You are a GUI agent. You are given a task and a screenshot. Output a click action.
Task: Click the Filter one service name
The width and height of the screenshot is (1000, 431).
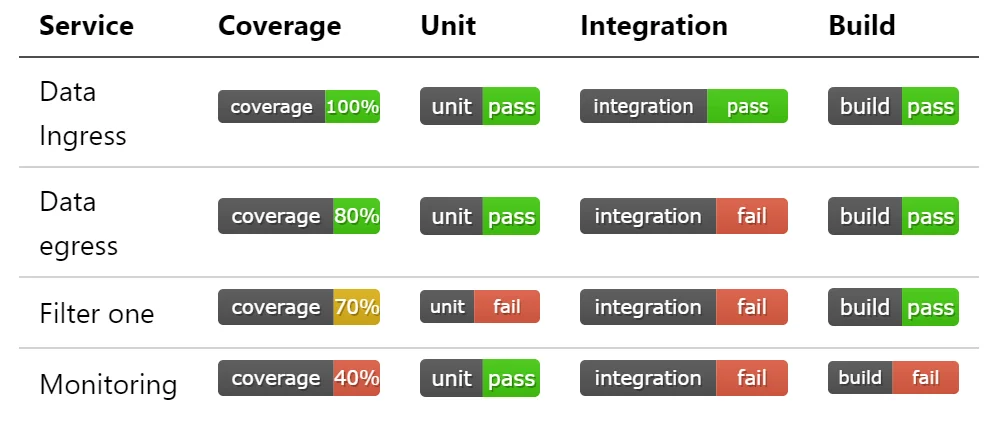[96, 313]
